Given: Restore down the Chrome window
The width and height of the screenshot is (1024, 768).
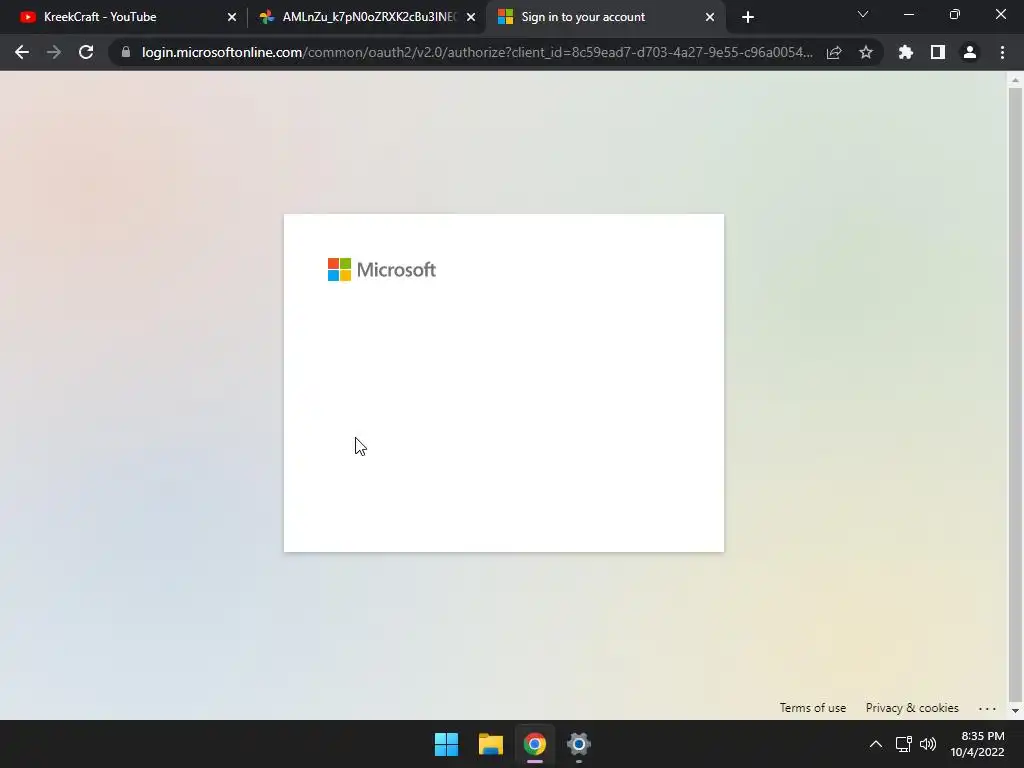Looking at the screenshot, I should (x=955, y=14).
